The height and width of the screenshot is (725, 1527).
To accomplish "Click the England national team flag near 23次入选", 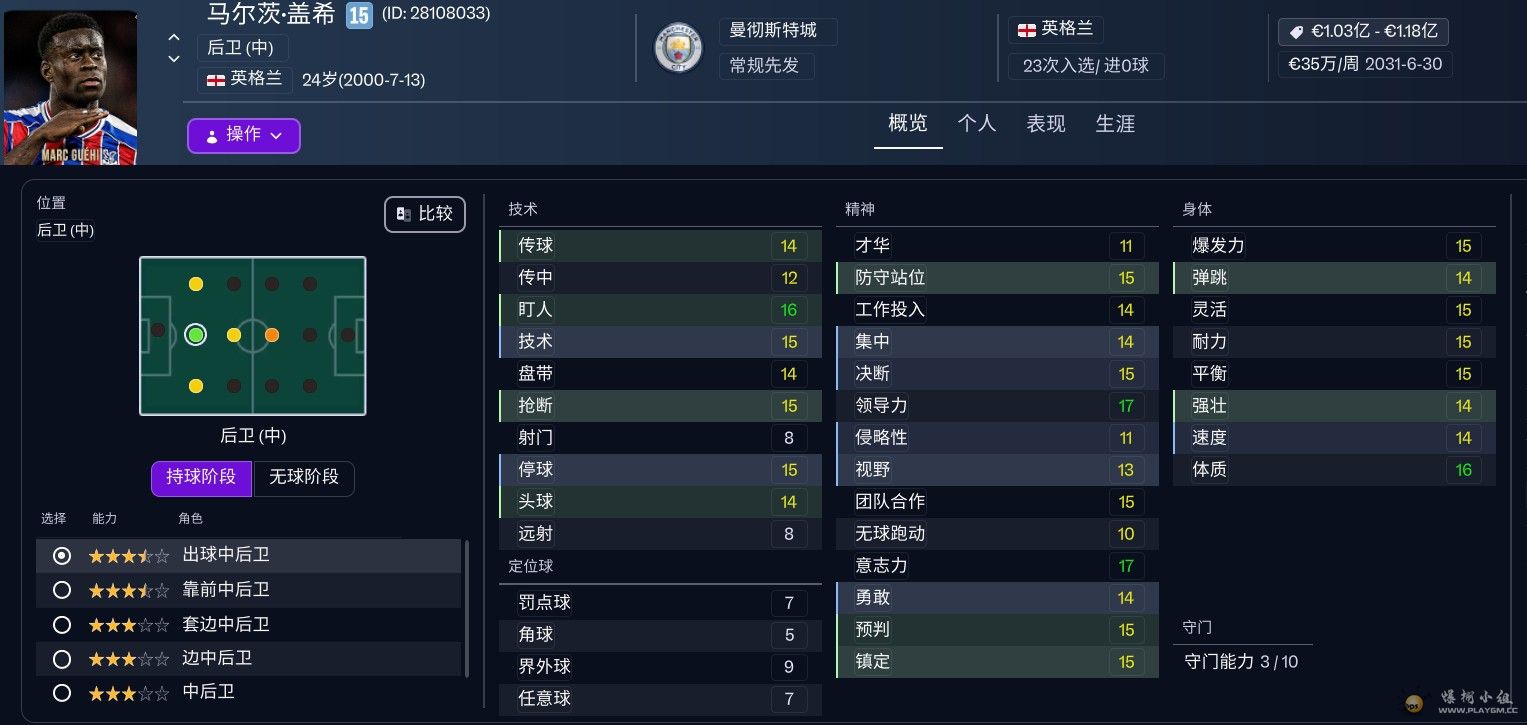I will pyautogui.click(x=1026, y=30).
